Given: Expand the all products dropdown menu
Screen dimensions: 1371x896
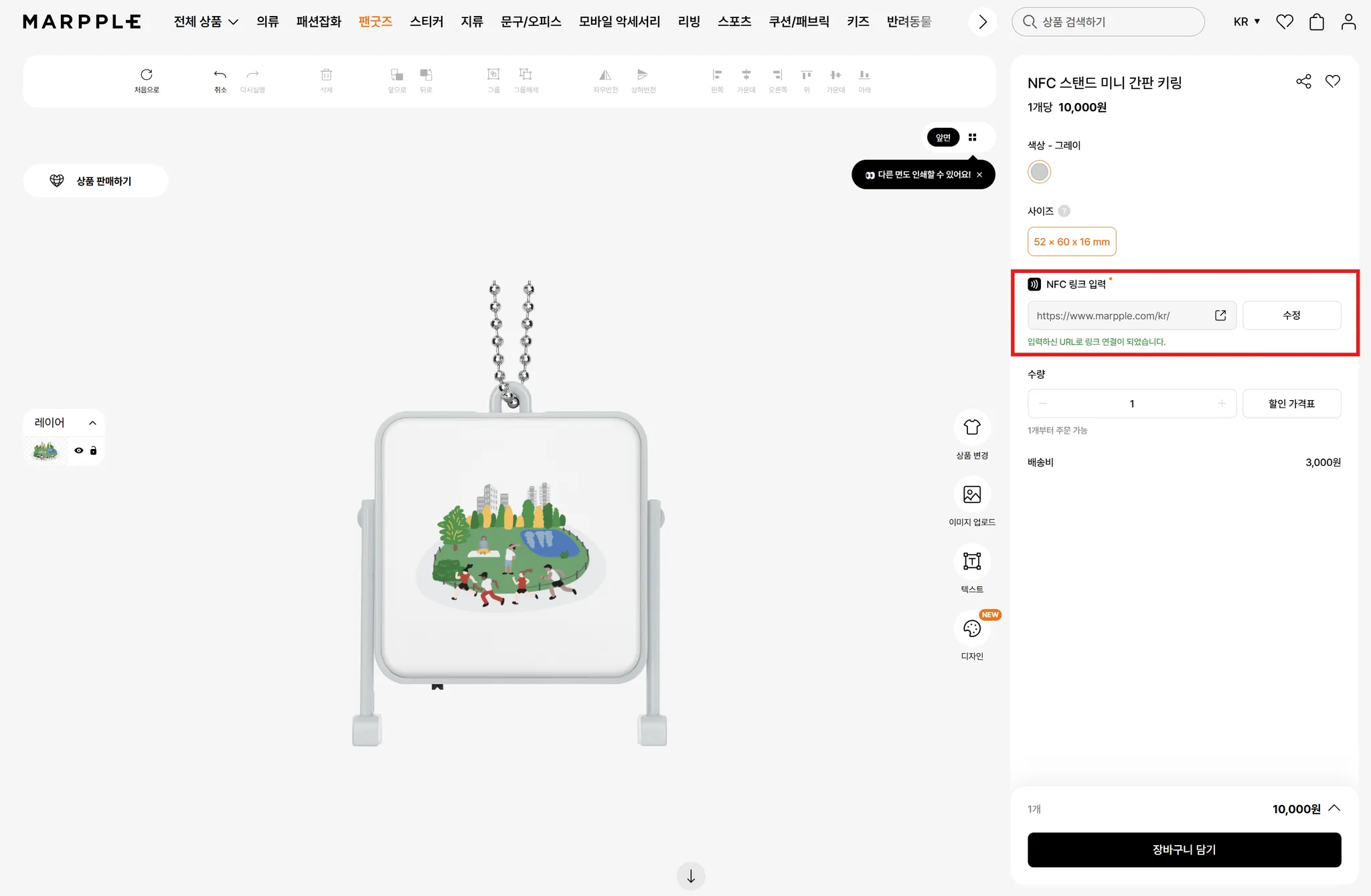Looking at the screenshot, I should (x=206, y=22).
